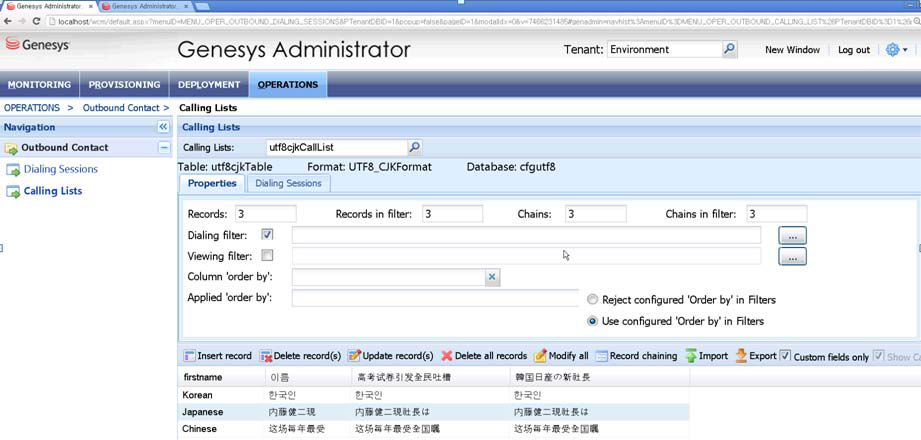Open the Viewing filter browse button

[792, 256]
